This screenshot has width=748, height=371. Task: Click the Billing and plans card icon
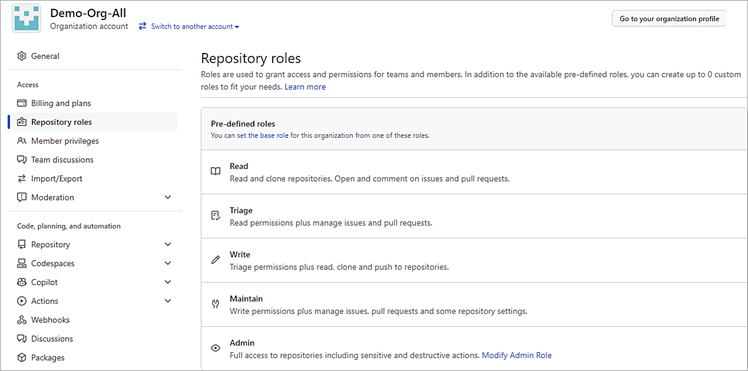pyautogui.click(x=21, y=103)
